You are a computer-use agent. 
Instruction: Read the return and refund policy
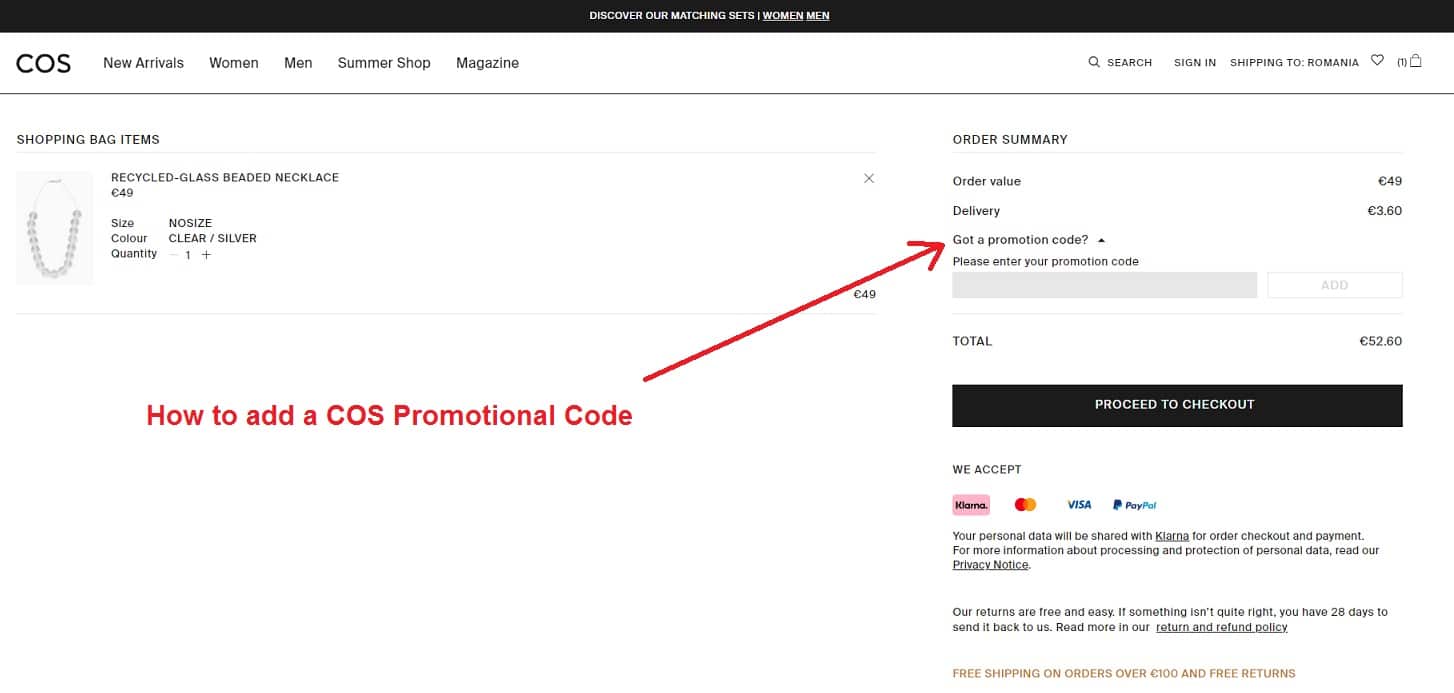pyautogui.click(x=1221, y=627)
